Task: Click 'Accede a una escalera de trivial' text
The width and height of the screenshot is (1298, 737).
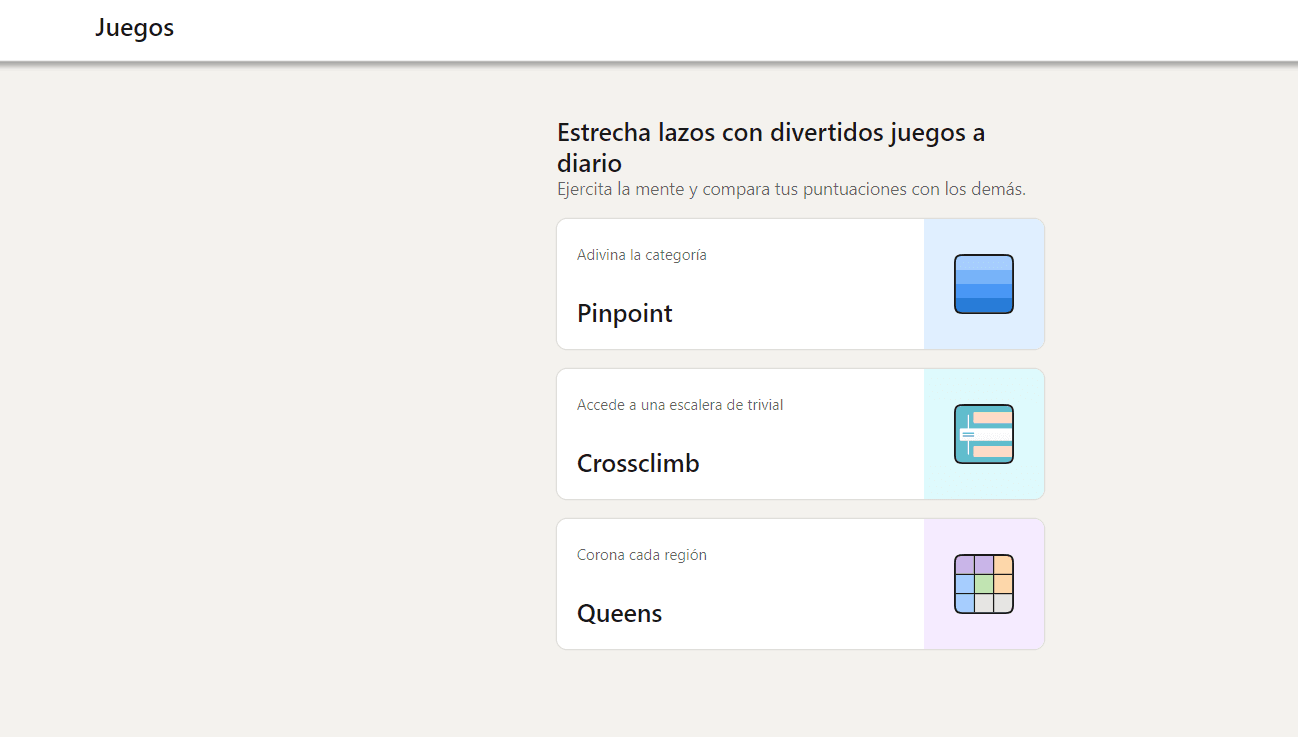Action: [x=680, y=405]
